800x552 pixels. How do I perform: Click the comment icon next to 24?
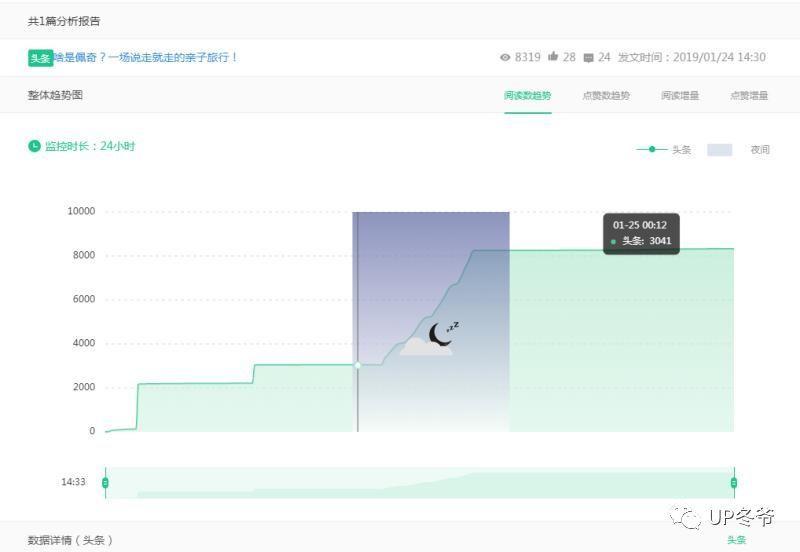[588, 58]
